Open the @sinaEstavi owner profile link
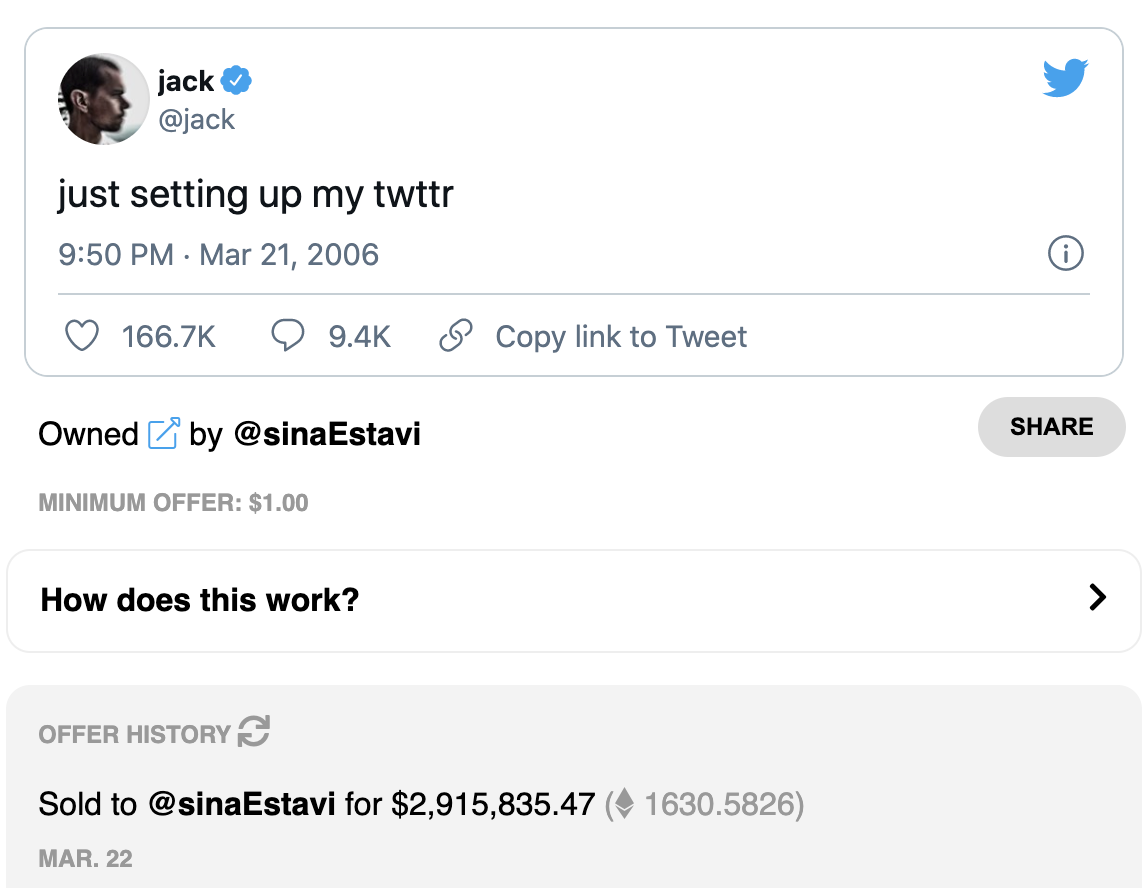Viewport: 1146px width, 888px height. click(327, 434)
